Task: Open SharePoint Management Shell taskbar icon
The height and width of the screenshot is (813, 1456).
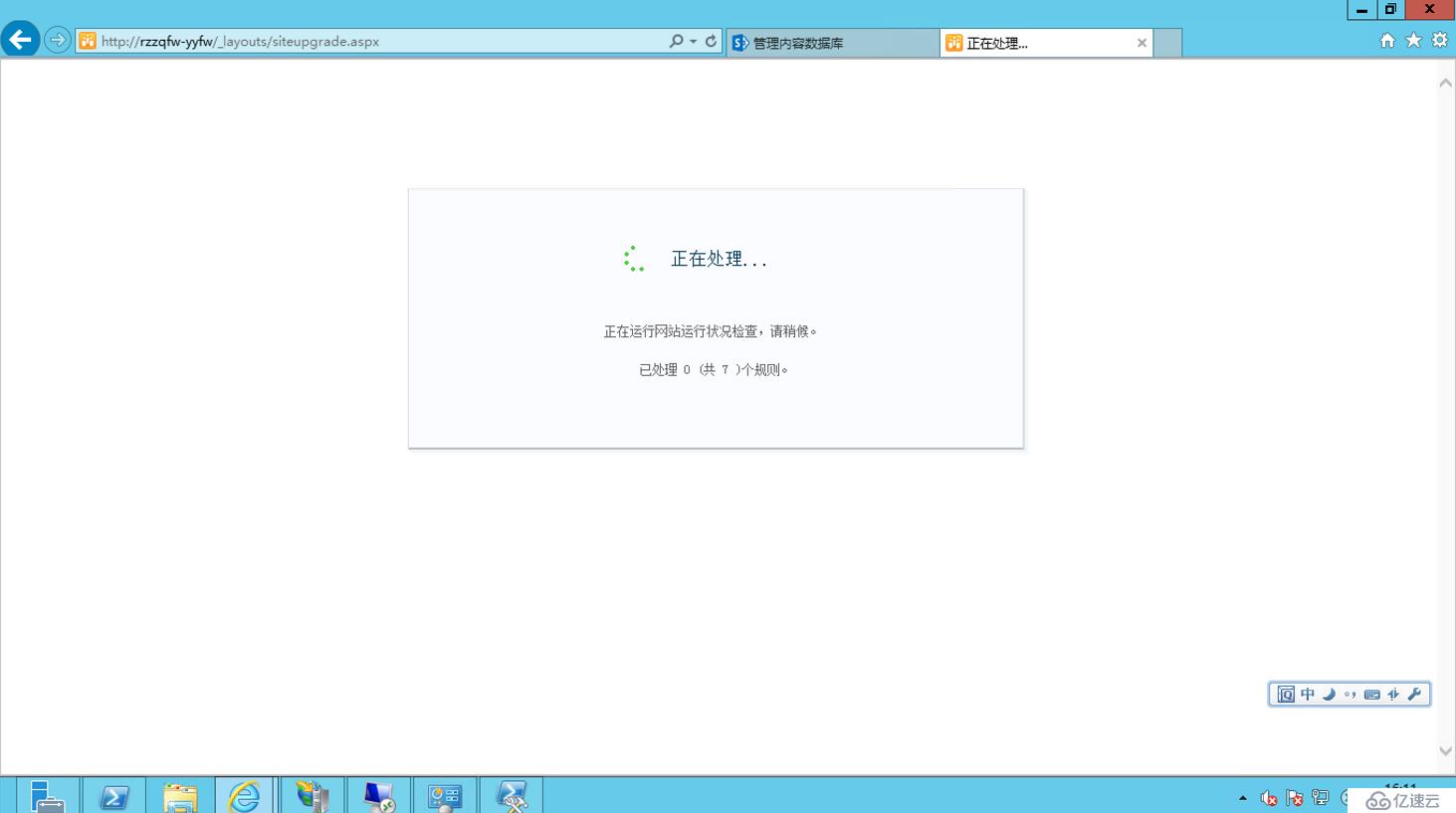Action: tap(512, 797)
